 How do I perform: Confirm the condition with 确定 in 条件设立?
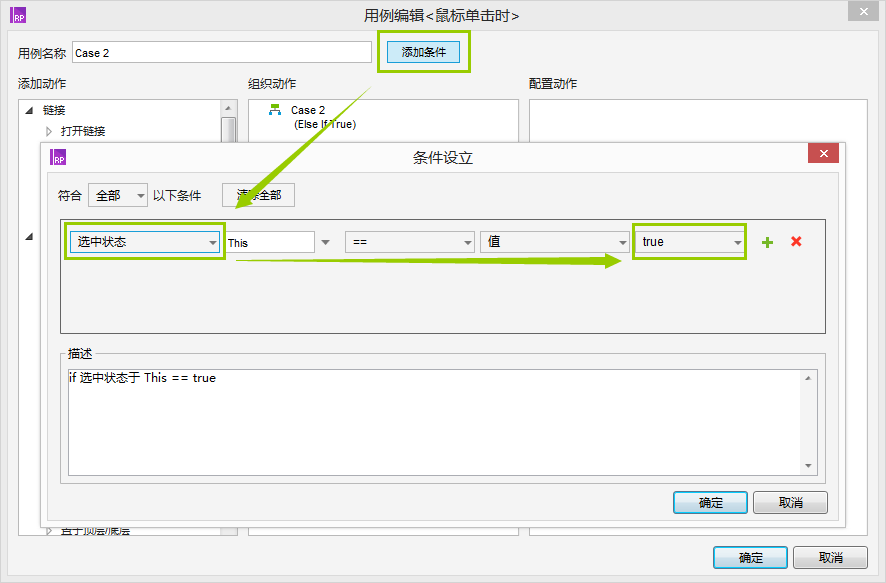[x=710, y=502]
